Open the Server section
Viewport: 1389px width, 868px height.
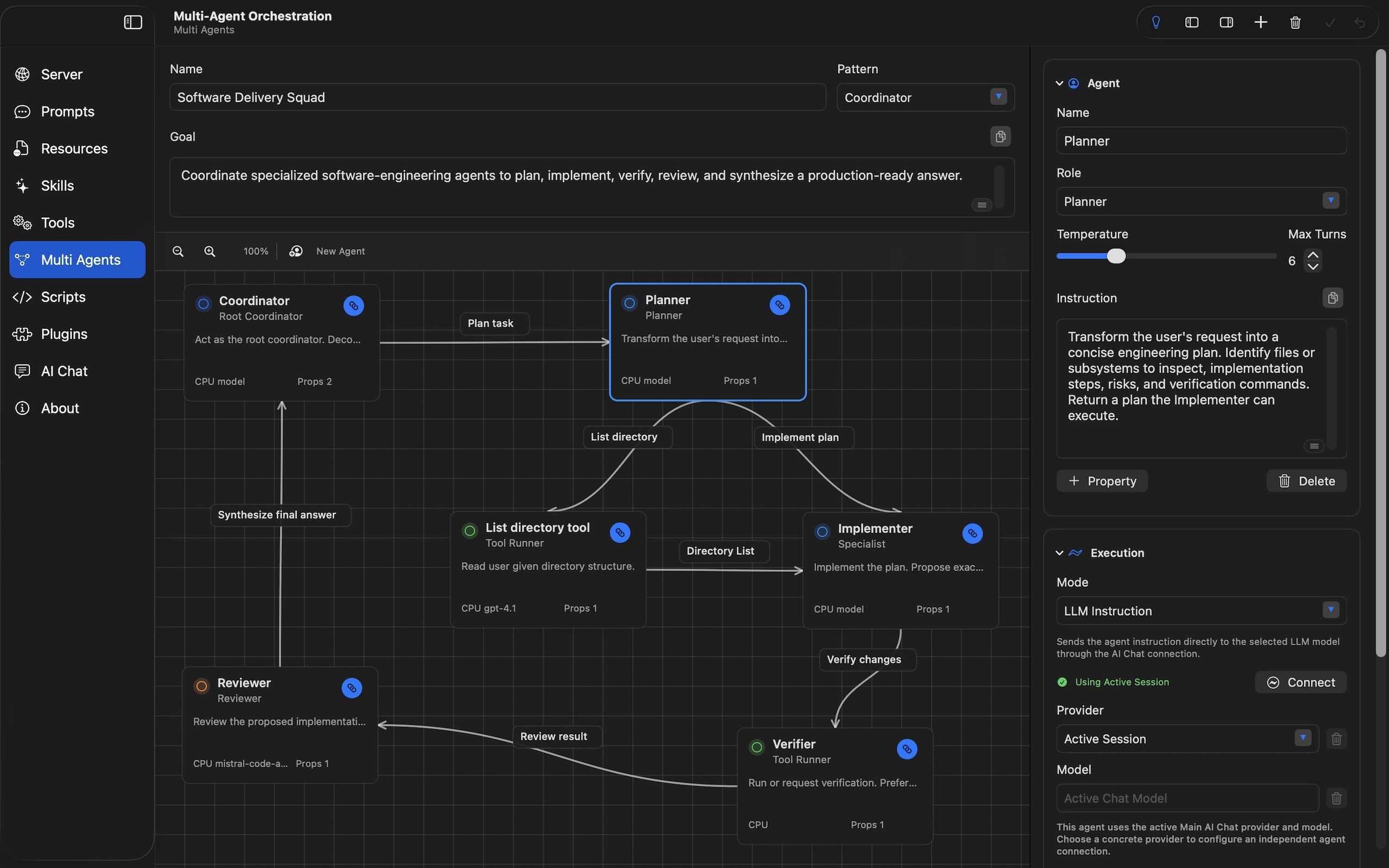[78, 75]
